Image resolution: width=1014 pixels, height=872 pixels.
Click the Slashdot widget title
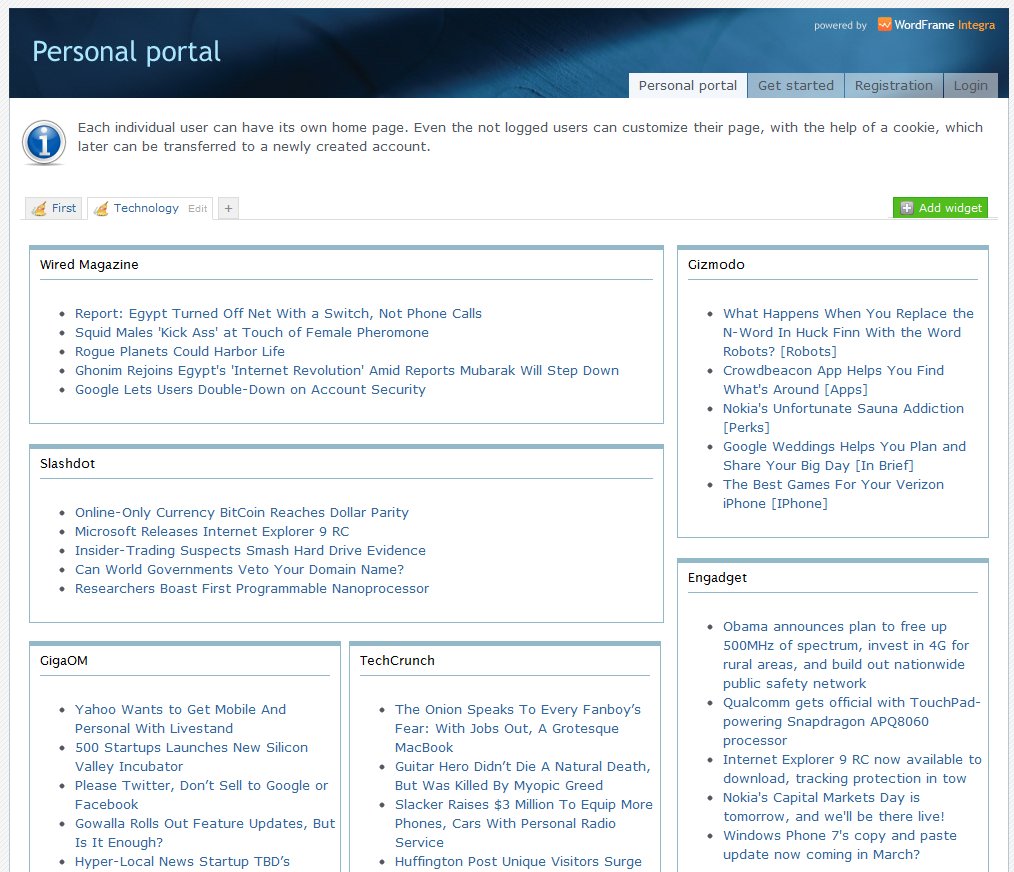[x=67, y=464]
